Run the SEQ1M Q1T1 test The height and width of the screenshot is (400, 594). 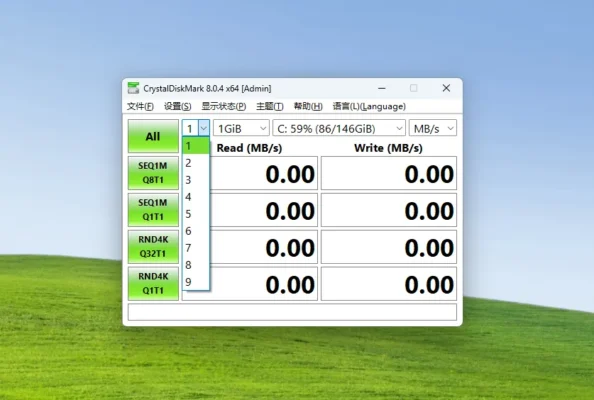click(153, 209)
